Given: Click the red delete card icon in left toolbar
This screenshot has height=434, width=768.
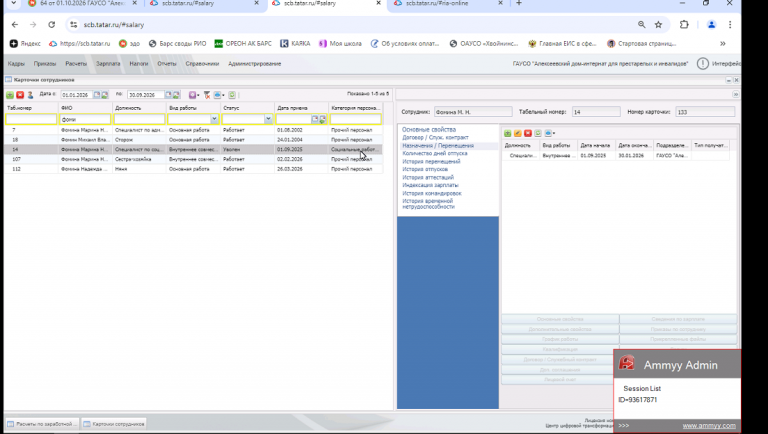Looking at the screenshot, I should (20, 95).
